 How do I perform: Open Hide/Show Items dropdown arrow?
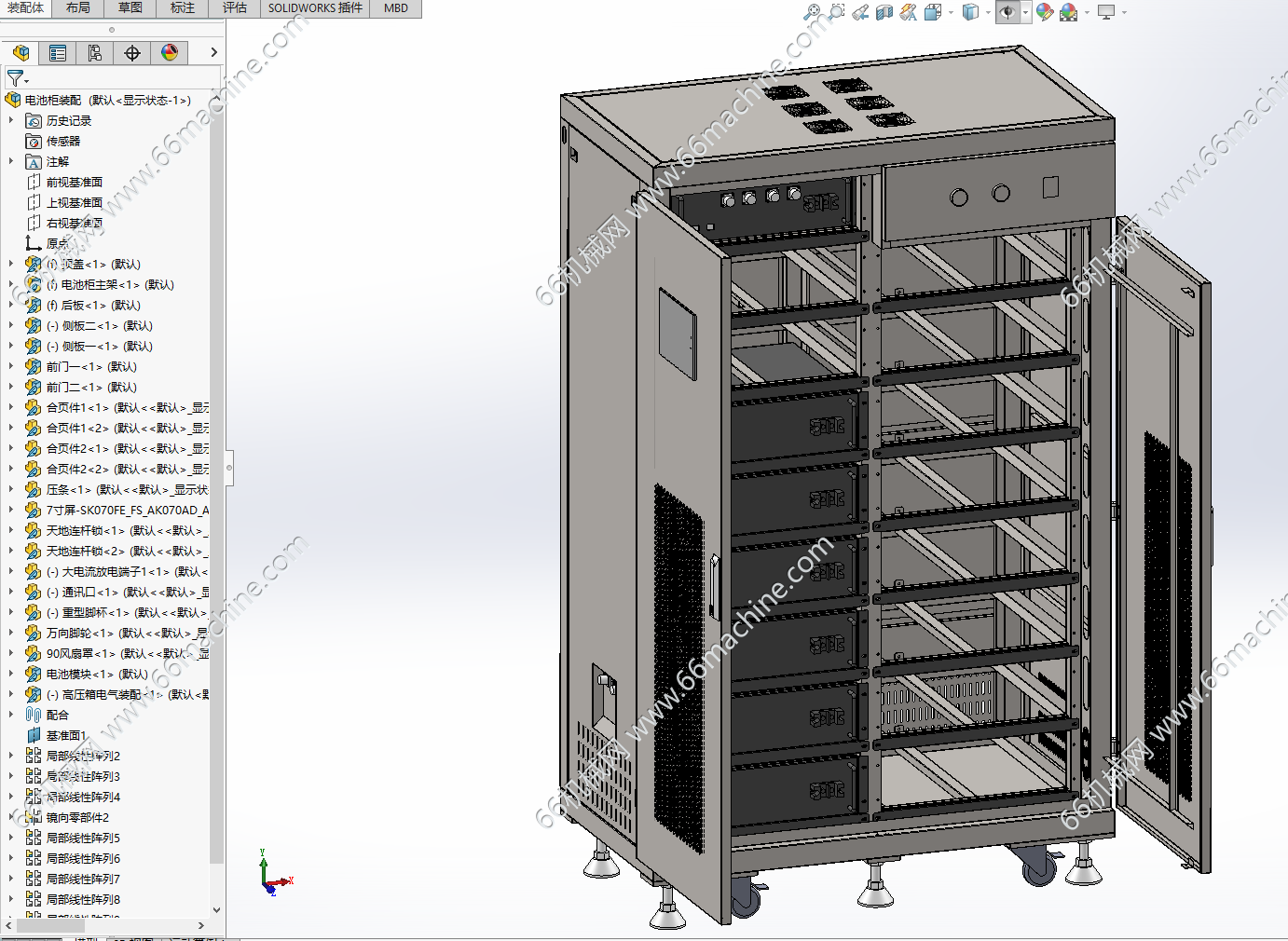point(1025,13)
